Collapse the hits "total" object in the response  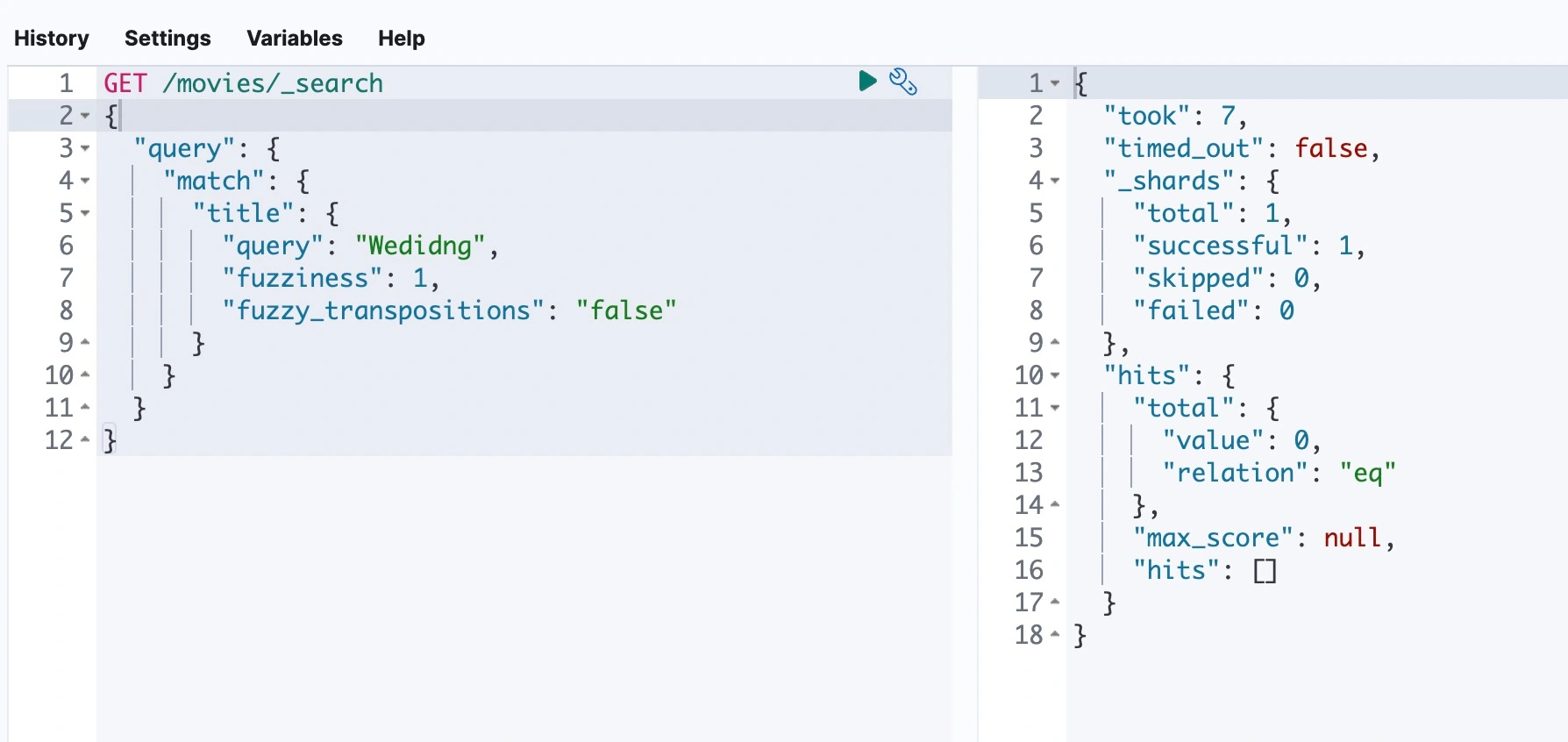(1055, 408)
